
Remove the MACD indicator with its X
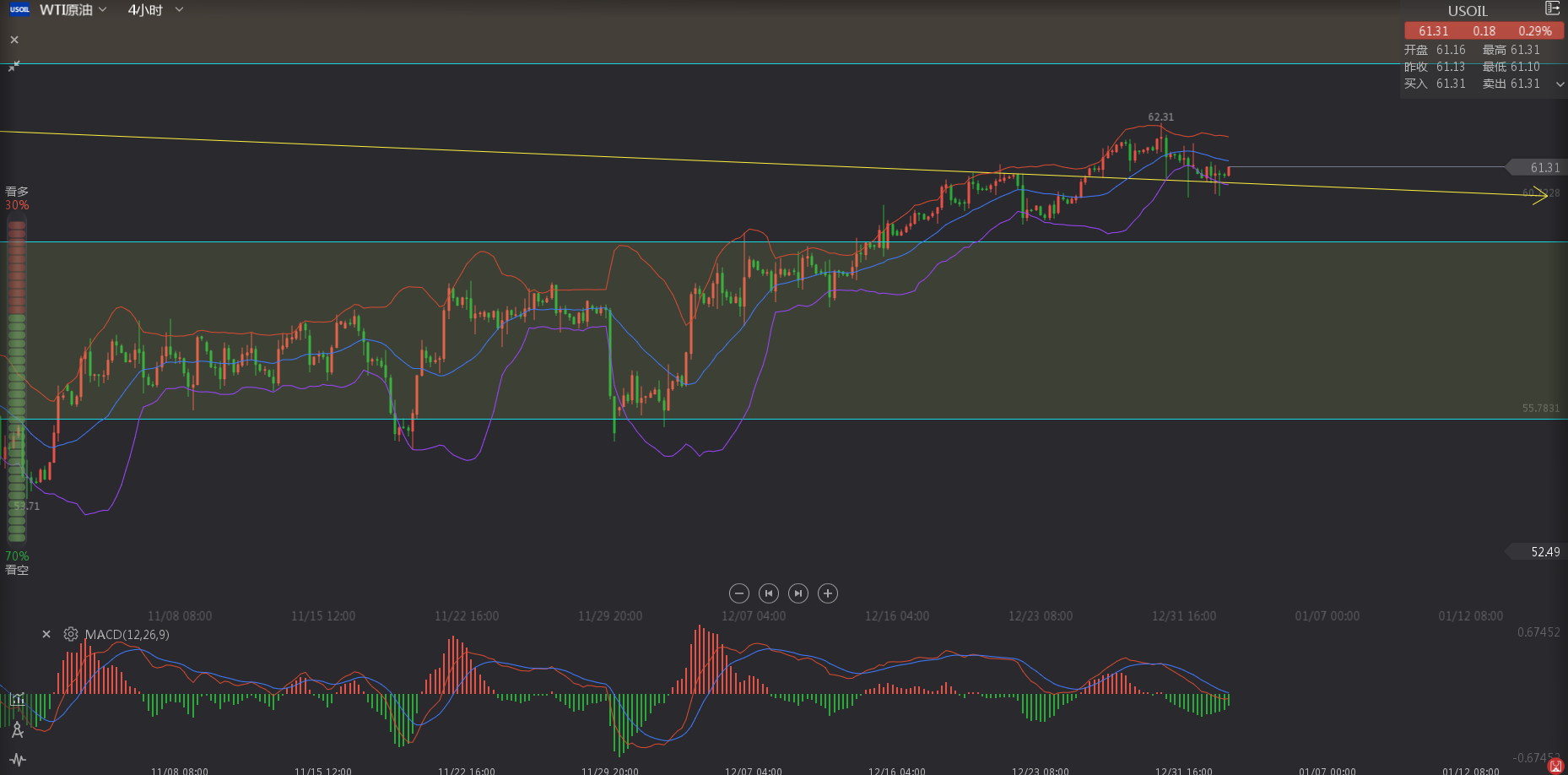coord(46,634)
